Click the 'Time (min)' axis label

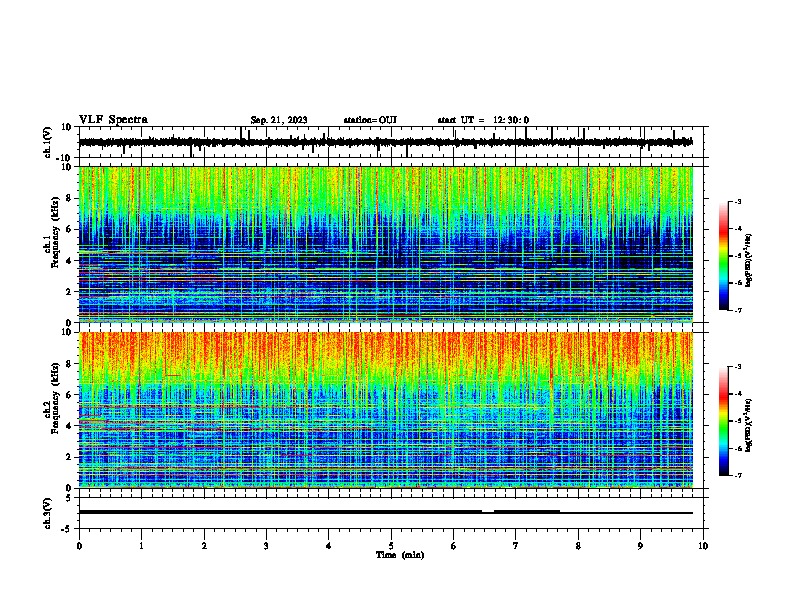[400, 555]
